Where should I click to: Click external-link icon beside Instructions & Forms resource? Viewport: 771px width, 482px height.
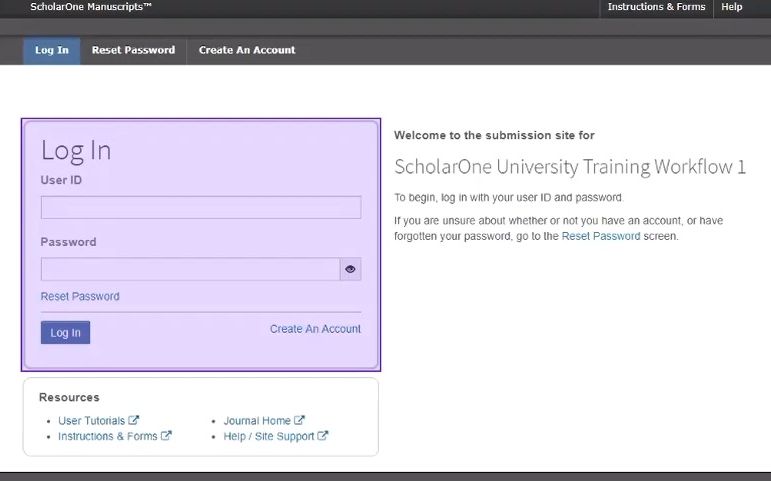(166, 436)
